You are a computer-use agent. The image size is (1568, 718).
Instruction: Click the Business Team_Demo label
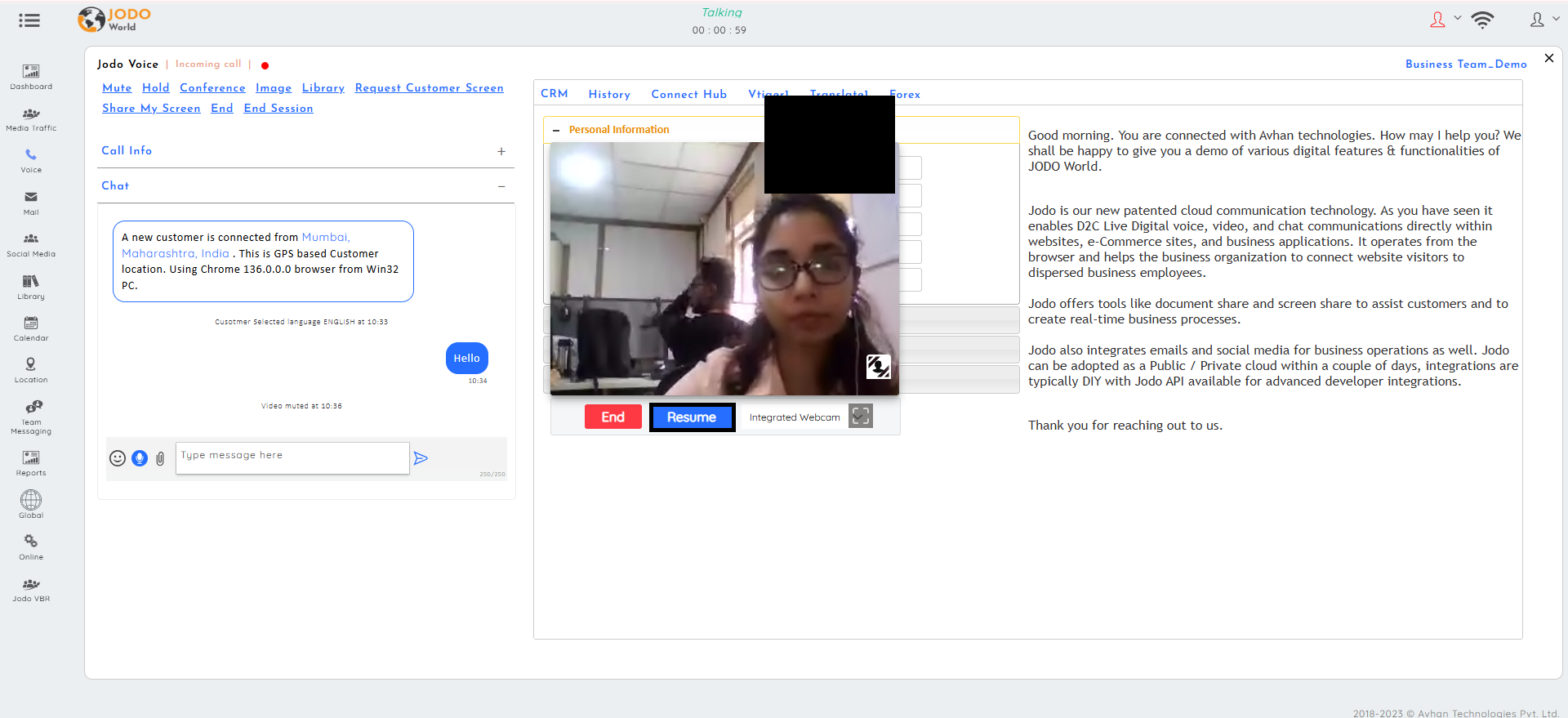click(x=1466, y=65)
